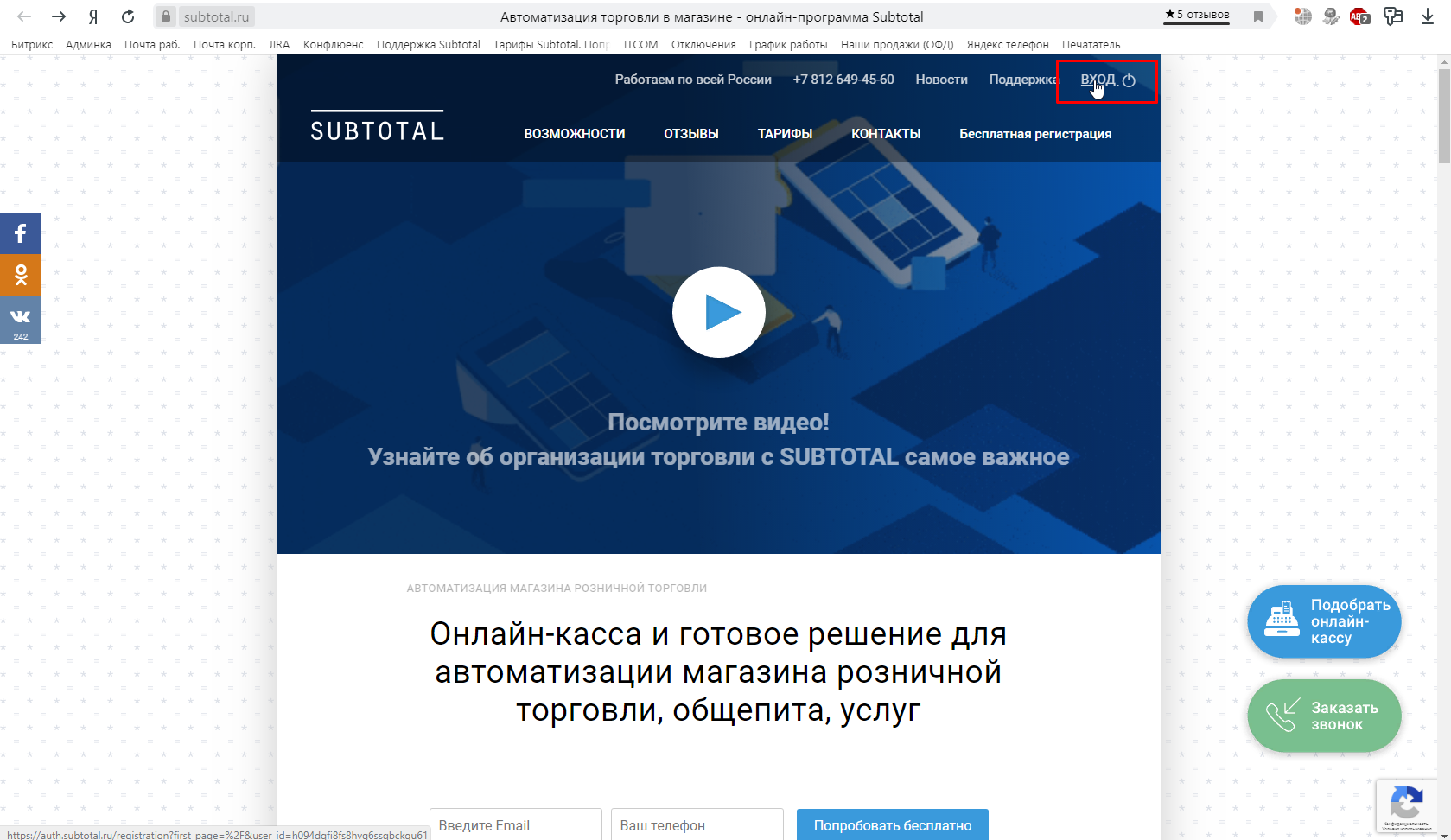Open the Админка bookmark
The width and height of the screenshot is (1451, 840).
[x=88, y=44]
